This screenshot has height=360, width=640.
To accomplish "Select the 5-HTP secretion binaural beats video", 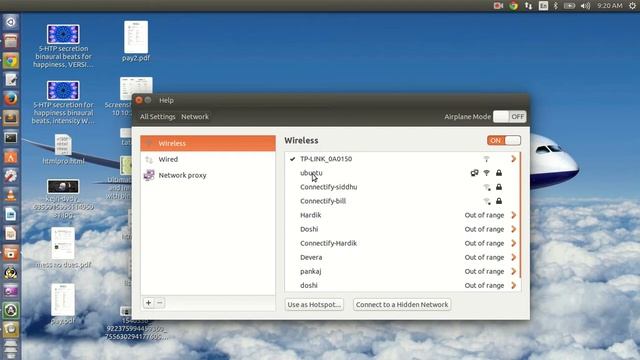I will [x=63, y=46].
